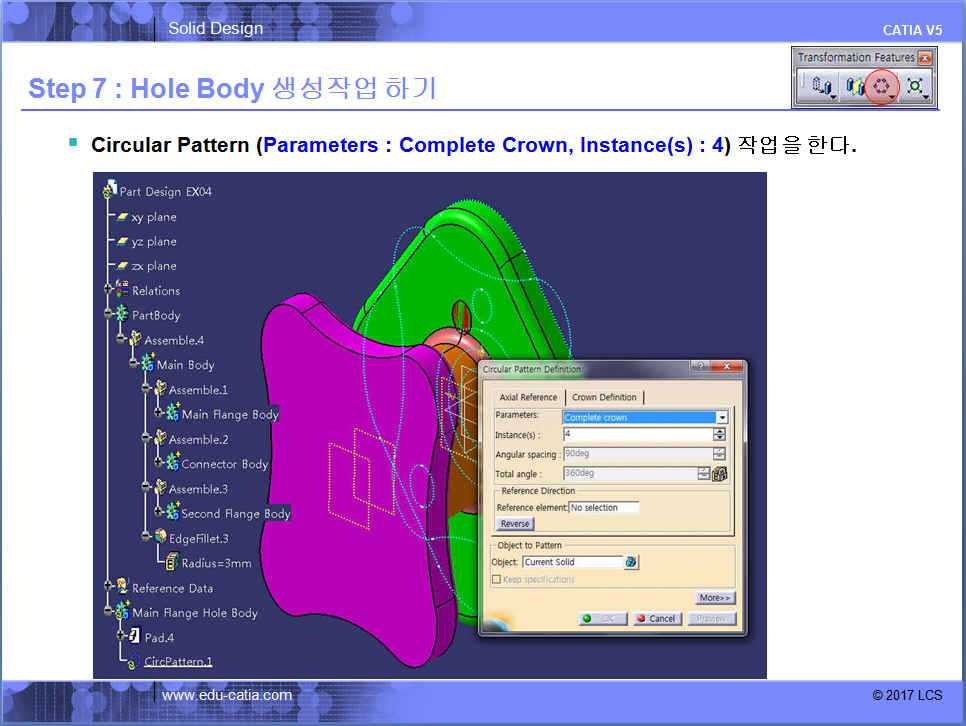
Task: Select the Scaling tool icon
Action: pyautogui.click(x=914, y=87)
